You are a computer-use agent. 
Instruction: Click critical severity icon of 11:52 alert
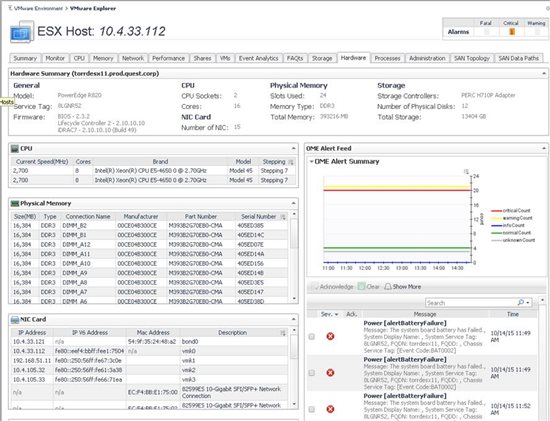(x=330, y=409)
